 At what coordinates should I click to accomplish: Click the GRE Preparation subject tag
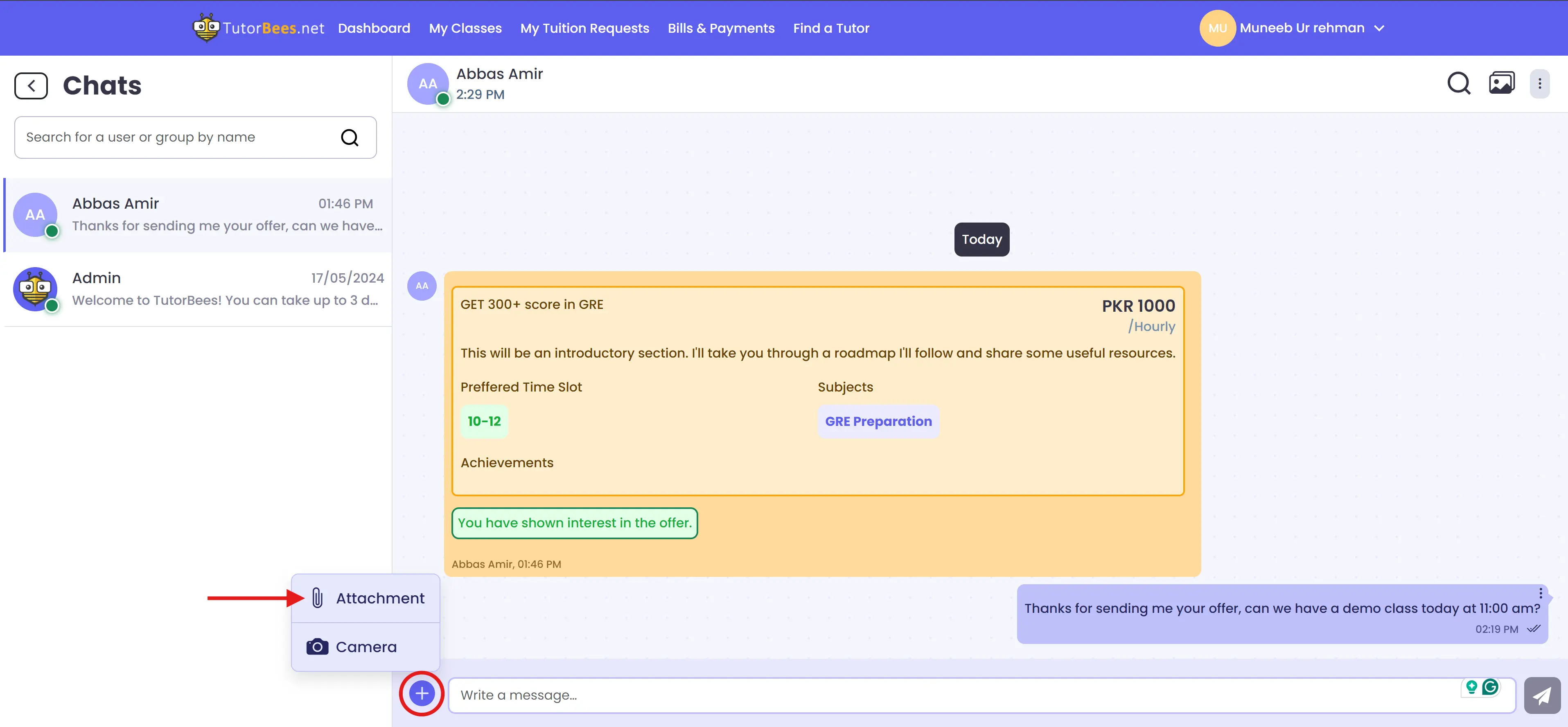(878, 422)
